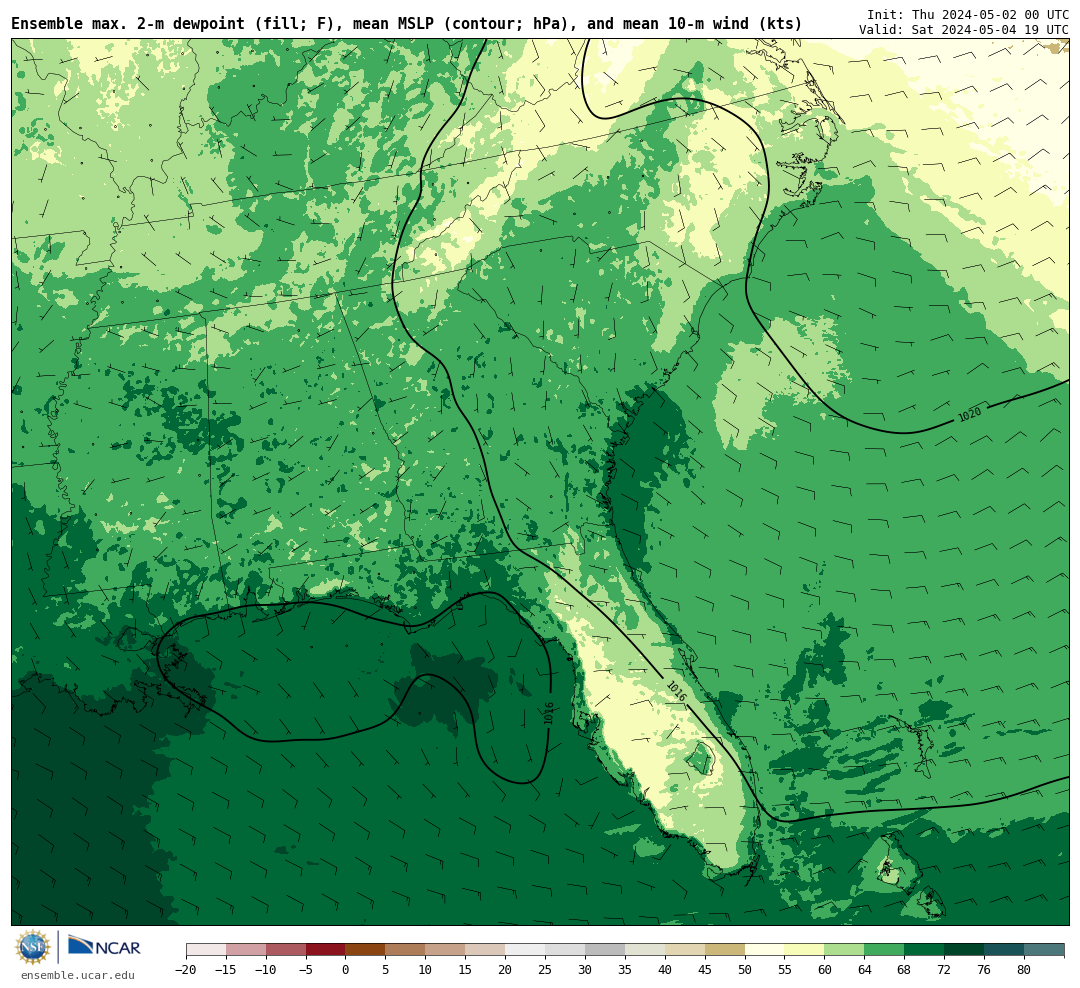
Task: Click the colorbar tick label 76
Action: 985,970
